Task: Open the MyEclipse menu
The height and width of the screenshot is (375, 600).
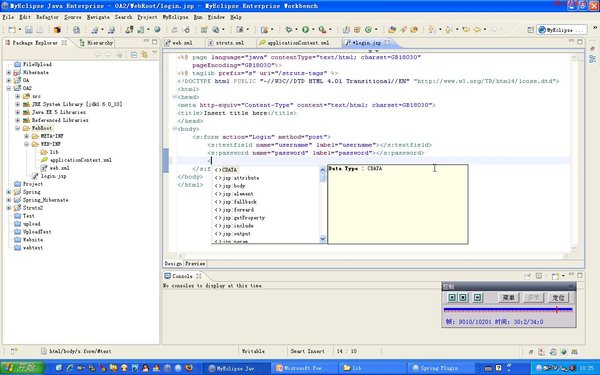Action: tap(175, 17)
